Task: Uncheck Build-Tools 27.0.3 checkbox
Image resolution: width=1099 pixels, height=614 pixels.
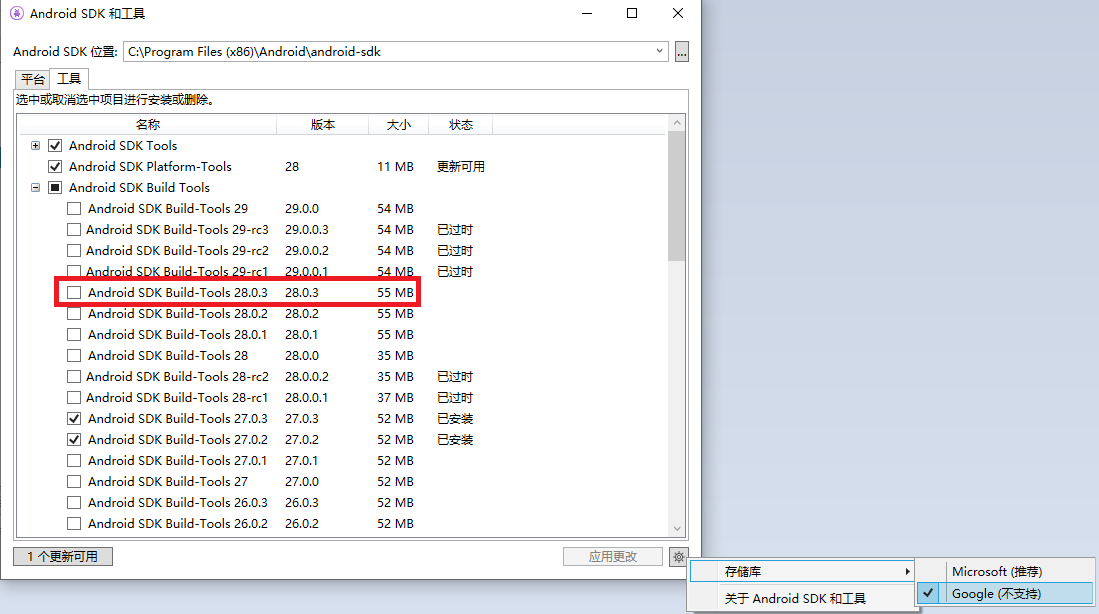Action: click(x=74, y=419)
